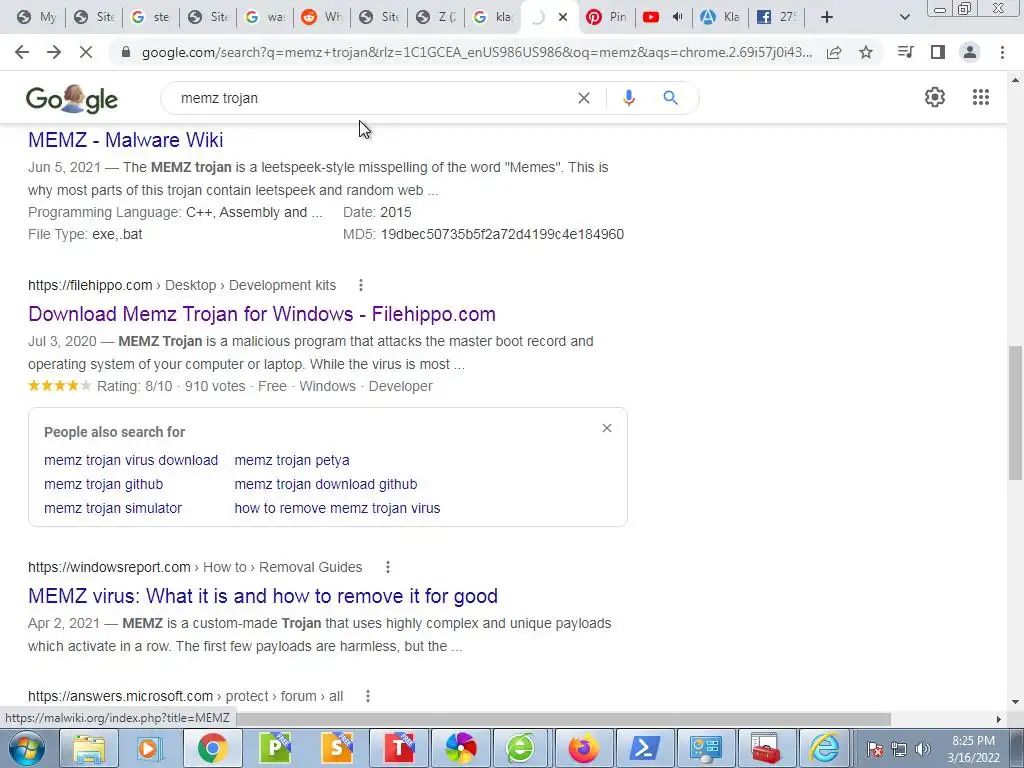The height and width of the screenshot is (768, 1024).
Task: Bookmark this page with the star icon
Action: (866, 52)
